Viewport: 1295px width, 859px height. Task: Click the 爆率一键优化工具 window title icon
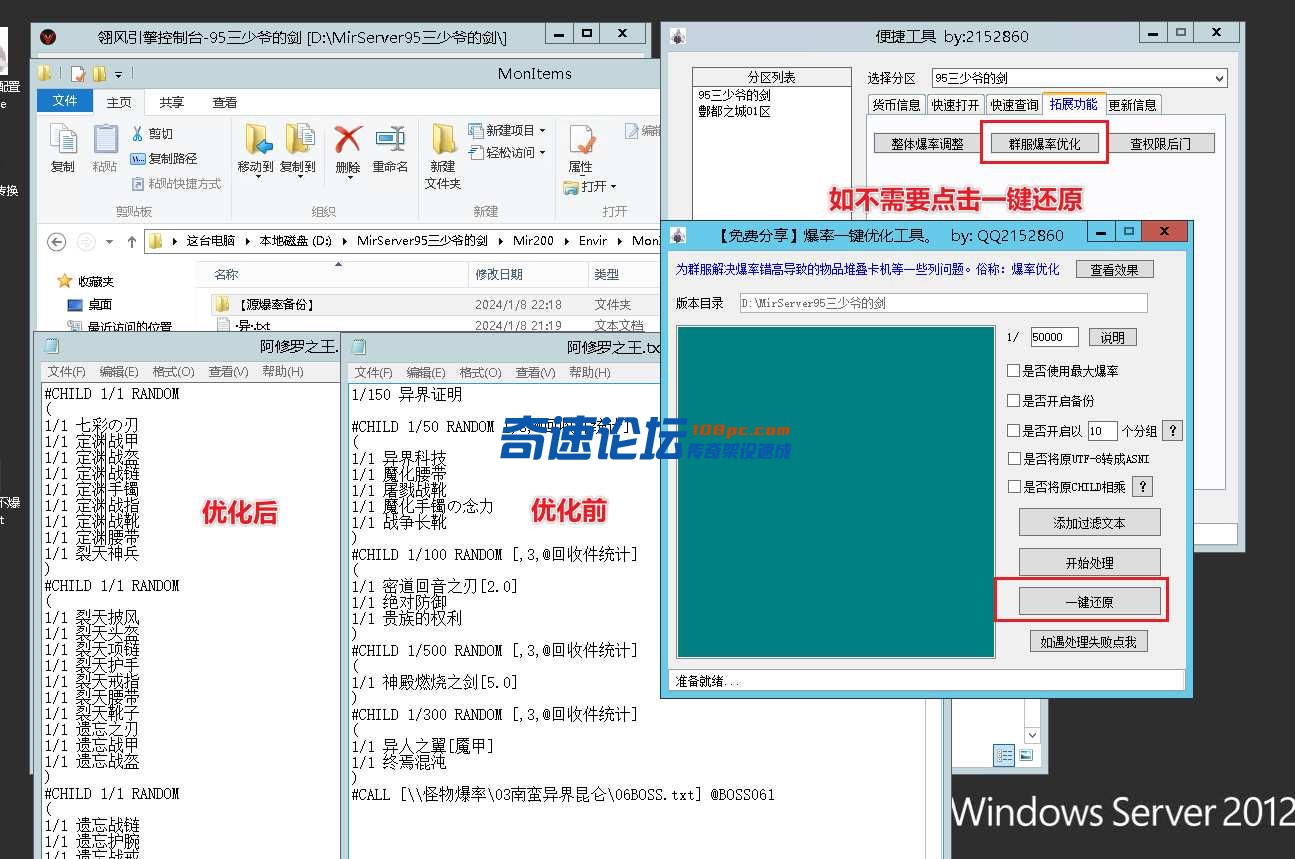[679, 236]
